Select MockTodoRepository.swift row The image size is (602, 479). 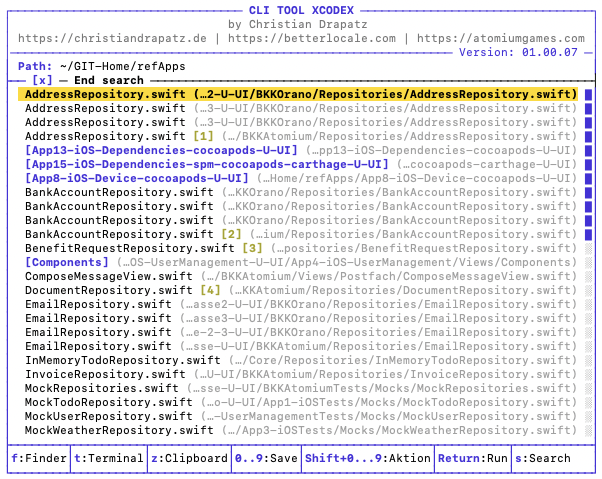301,402
